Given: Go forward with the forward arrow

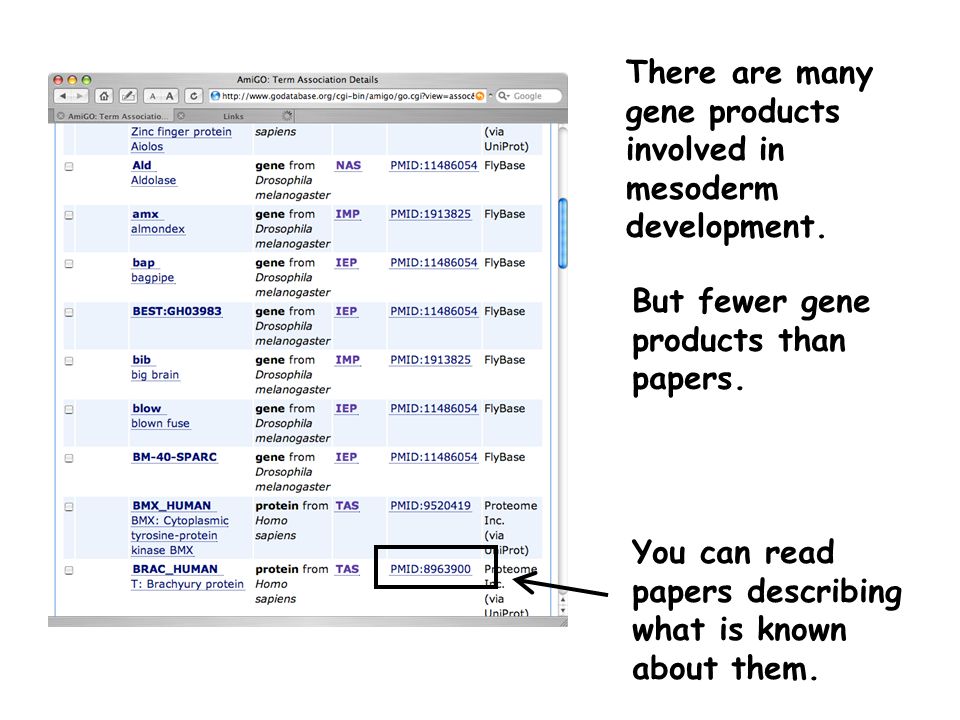Looking at the screenshot, I should point(80,96).
